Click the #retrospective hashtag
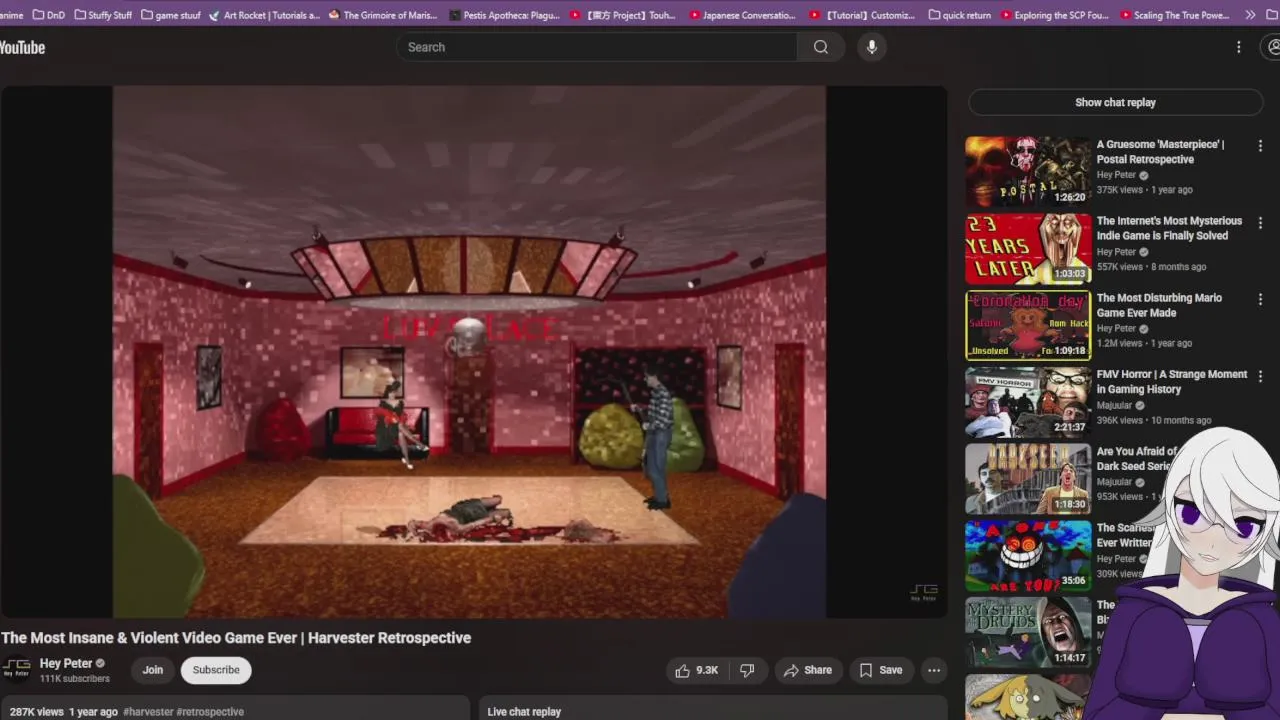1280x720 pixels. pyautogui.click(x=211, y=712)
